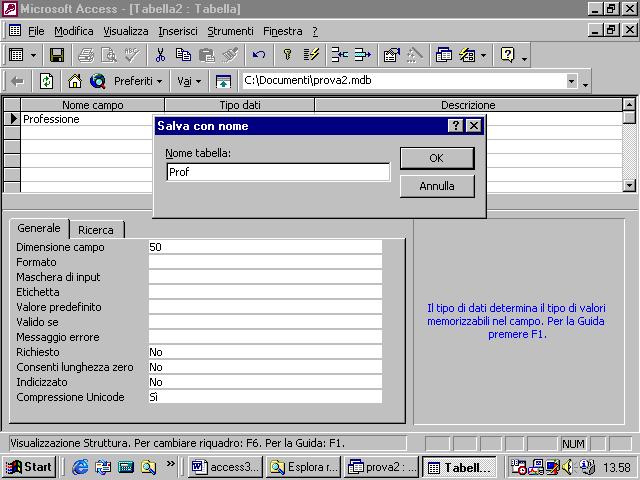Launch Internet Explorer from quick launch

[80, 467]
